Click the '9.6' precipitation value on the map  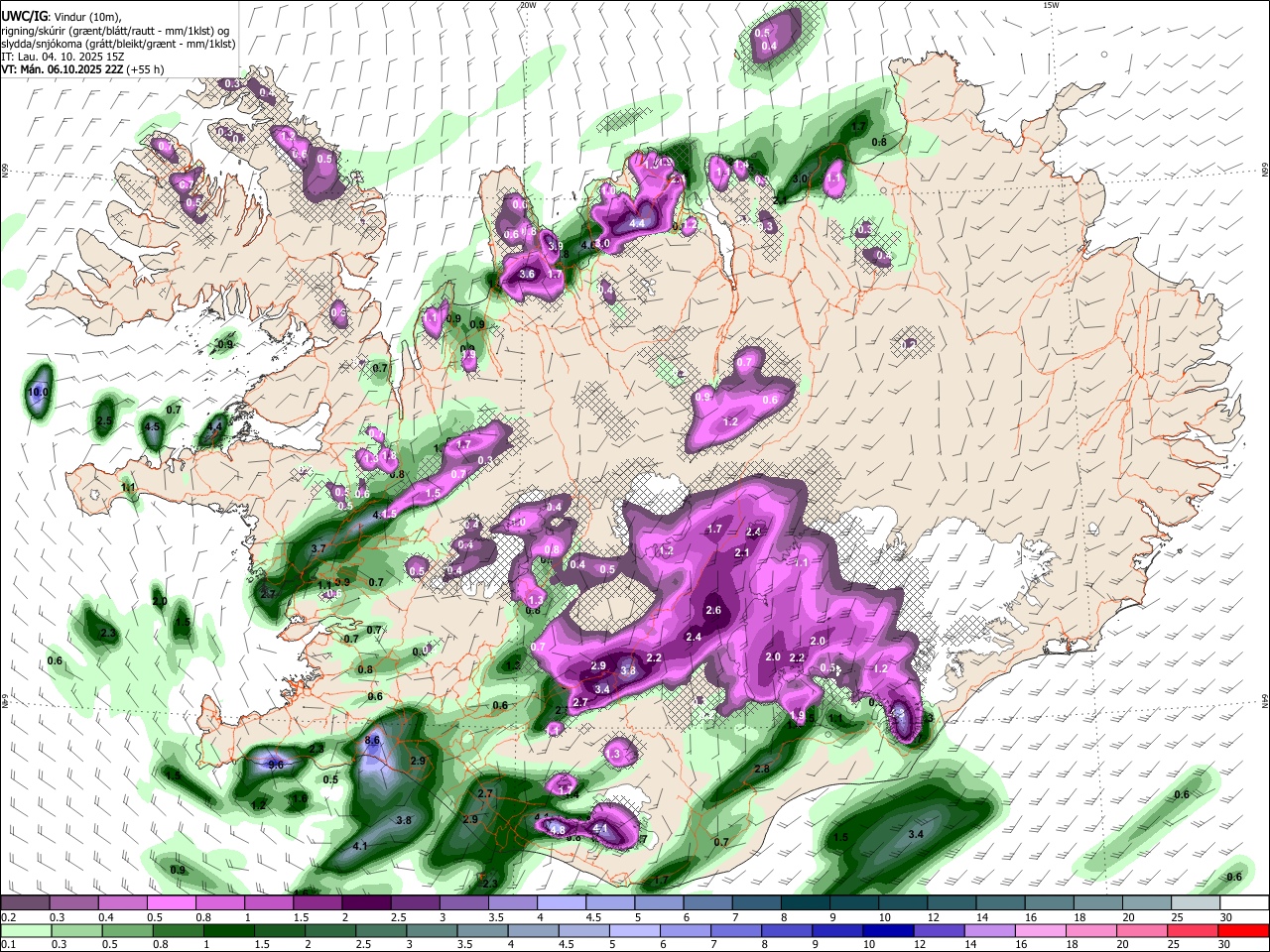pyautogui.click(x=276, y=765)
